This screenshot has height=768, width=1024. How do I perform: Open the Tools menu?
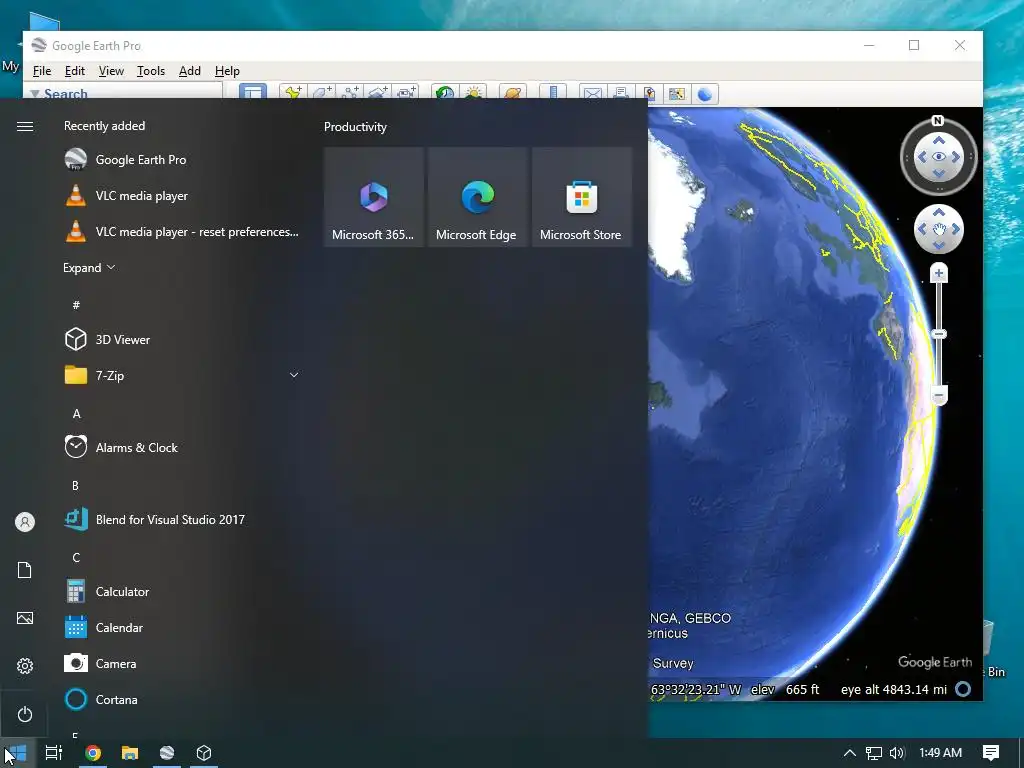[x=151, y=71]
